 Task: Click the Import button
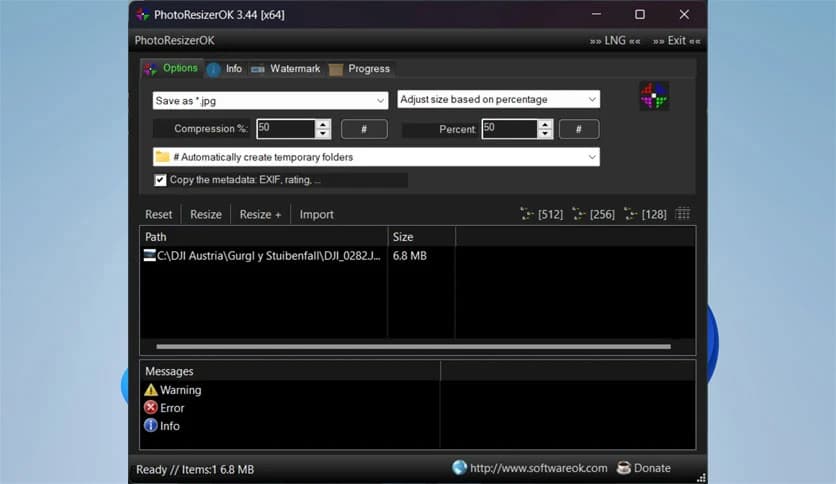(x=316, y=214)
